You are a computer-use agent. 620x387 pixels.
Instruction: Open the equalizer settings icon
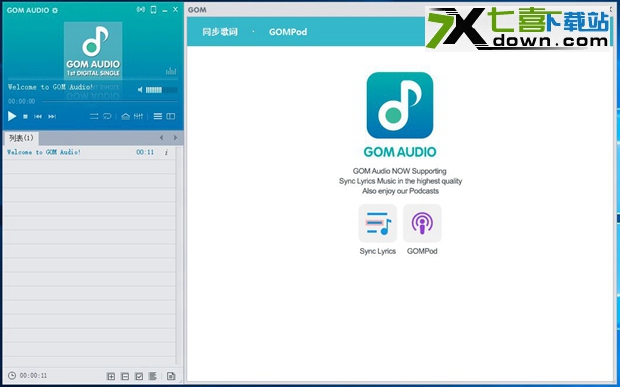pyautogui.click(x=138, y=116)
